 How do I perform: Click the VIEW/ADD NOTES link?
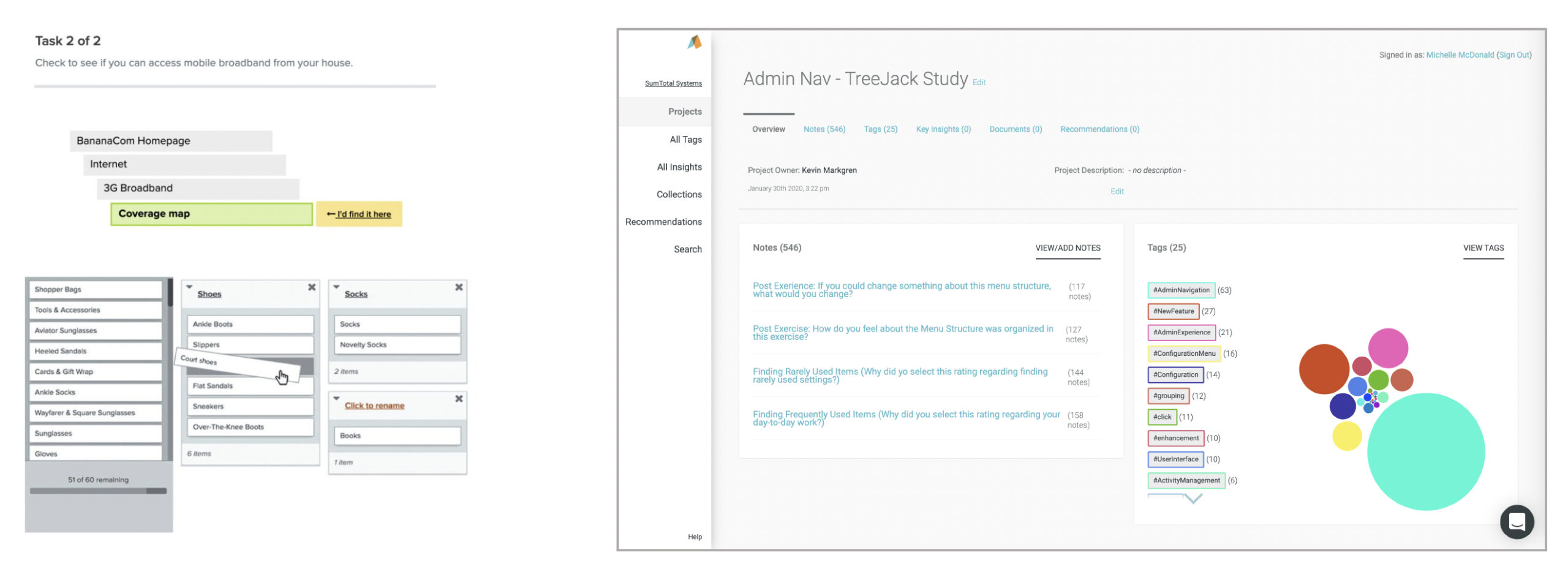pyautogui.click(x=1066, y=248)
